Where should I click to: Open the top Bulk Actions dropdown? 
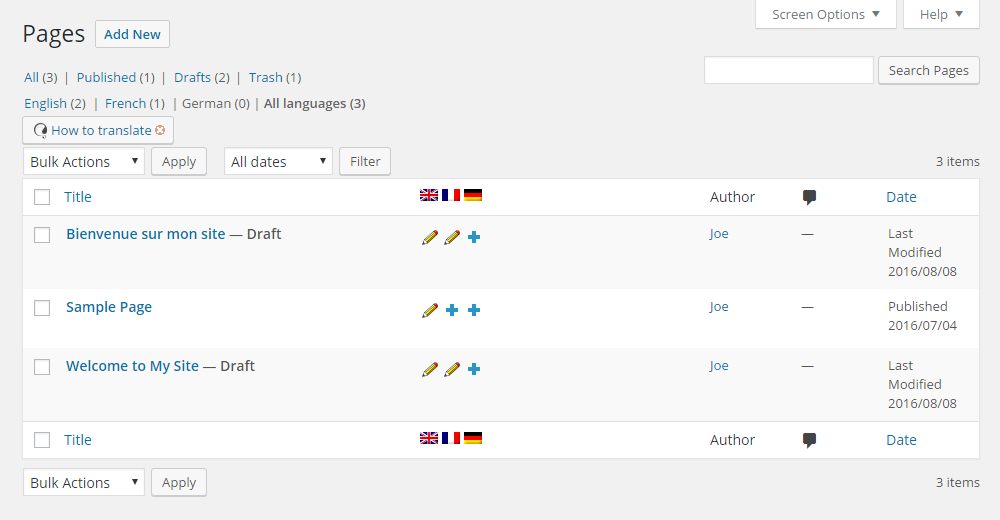coord(84,161)
